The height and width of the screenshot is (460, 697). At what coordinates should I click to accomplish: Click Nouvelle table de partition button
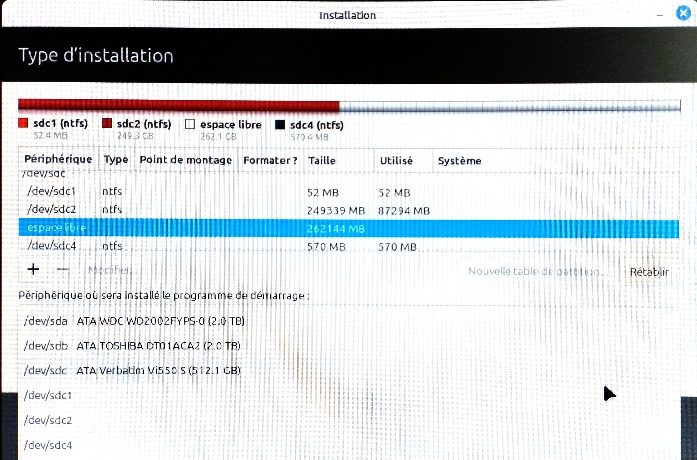tap(536, 271)
